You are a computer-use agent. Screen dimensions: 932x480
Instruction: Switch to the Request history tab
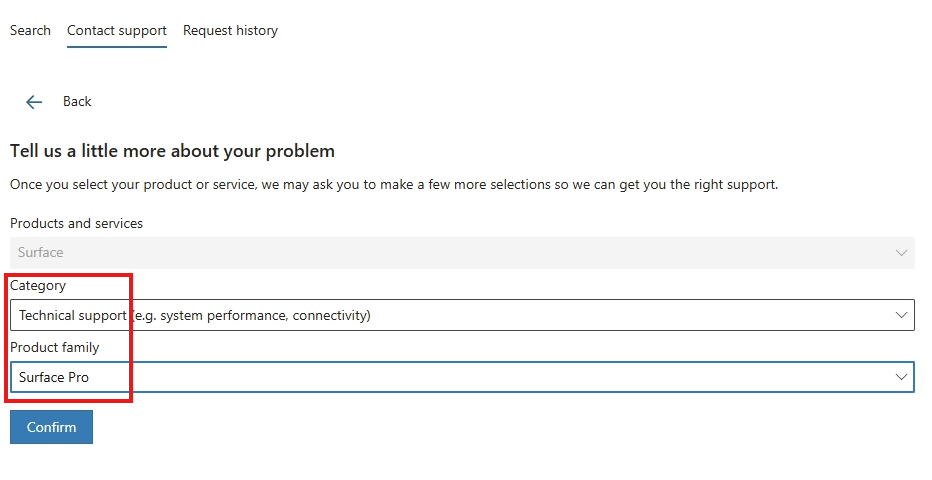click(x=230, y=30)
